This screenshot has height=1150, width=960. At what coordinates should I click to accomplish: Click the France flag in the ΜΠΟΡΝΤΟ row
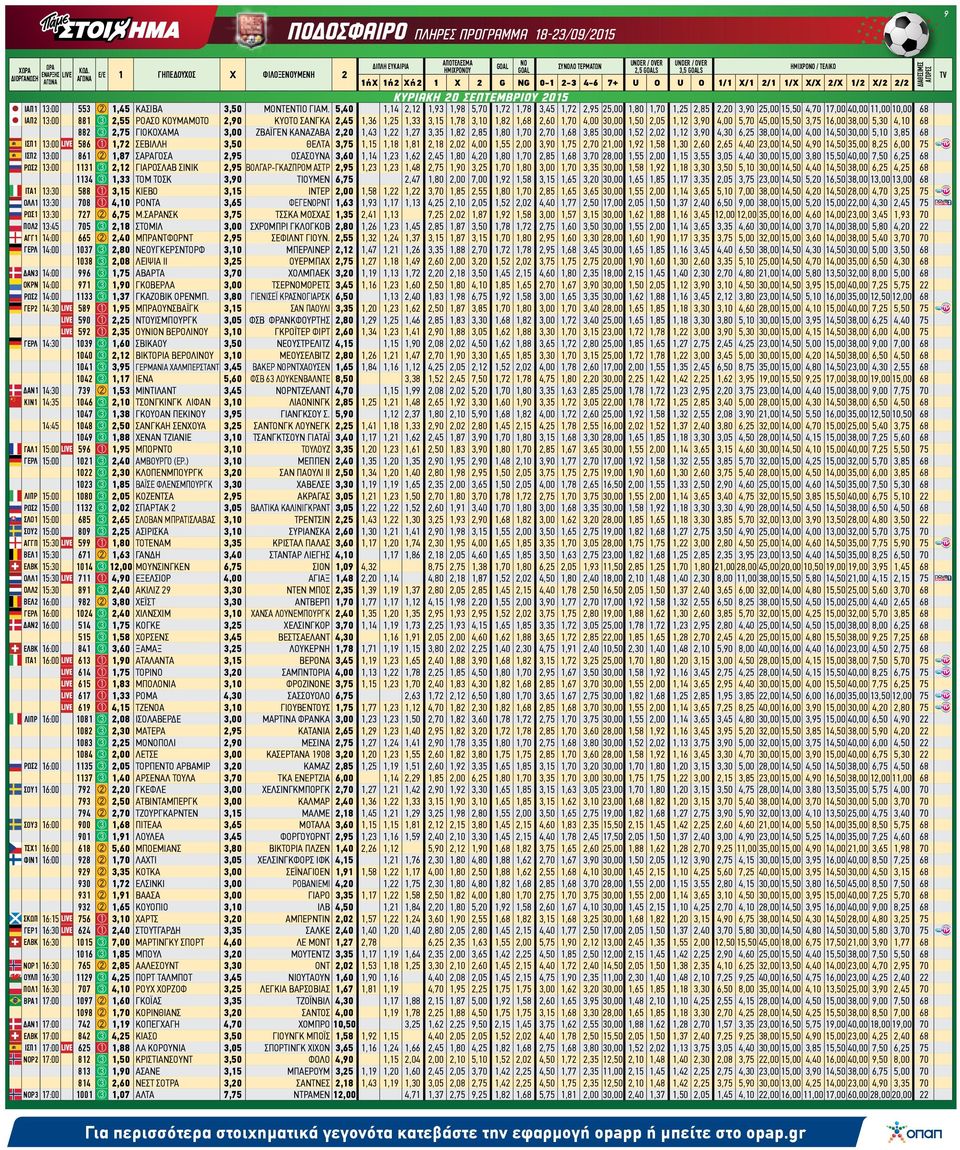point(15,449)
